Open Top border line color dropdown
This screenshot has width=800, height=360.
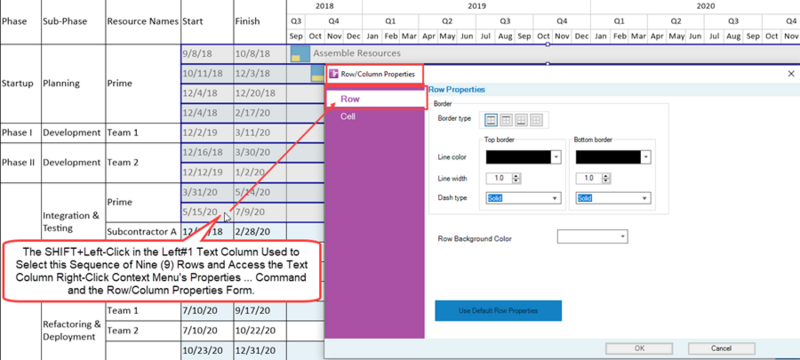(557, 157)
